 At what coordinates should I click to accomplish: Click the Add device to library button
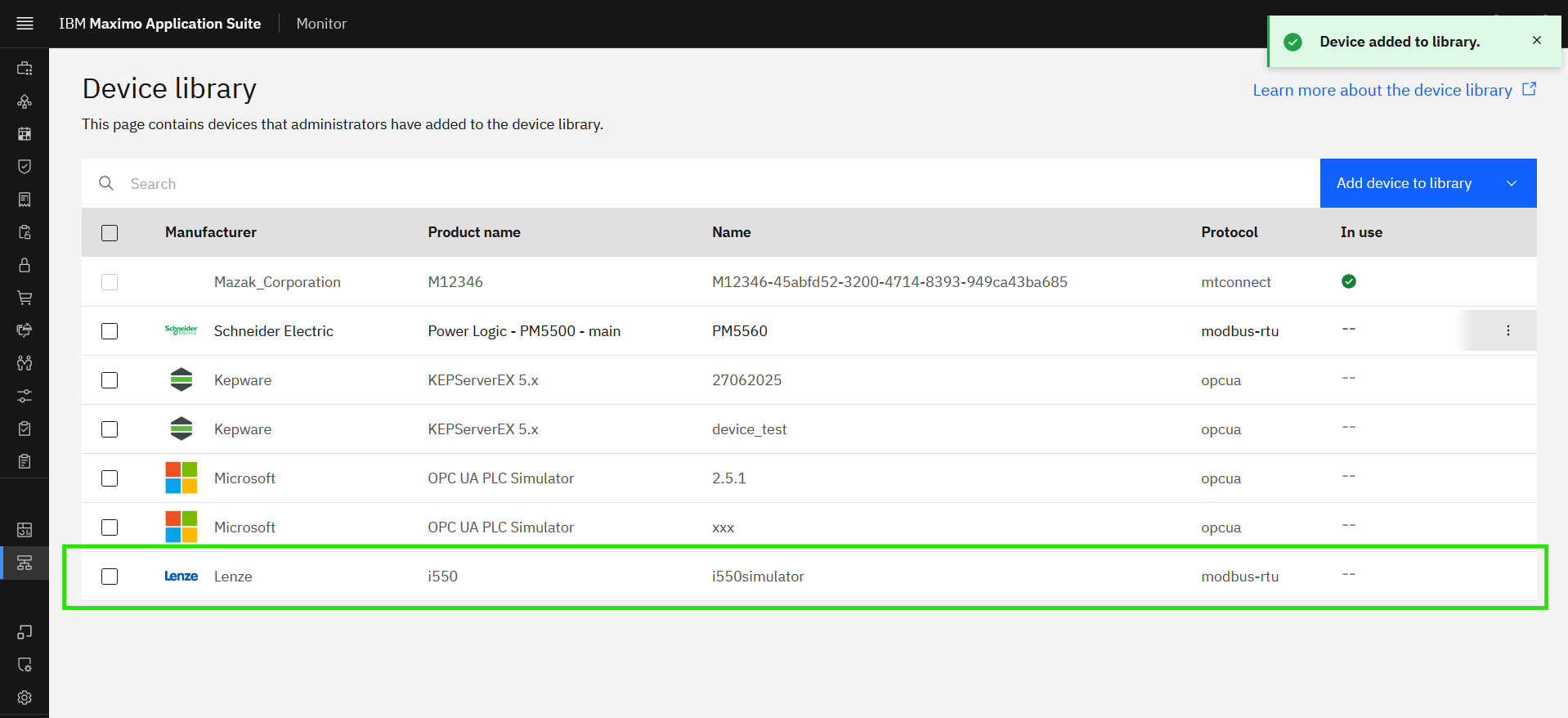(1428, 183)
